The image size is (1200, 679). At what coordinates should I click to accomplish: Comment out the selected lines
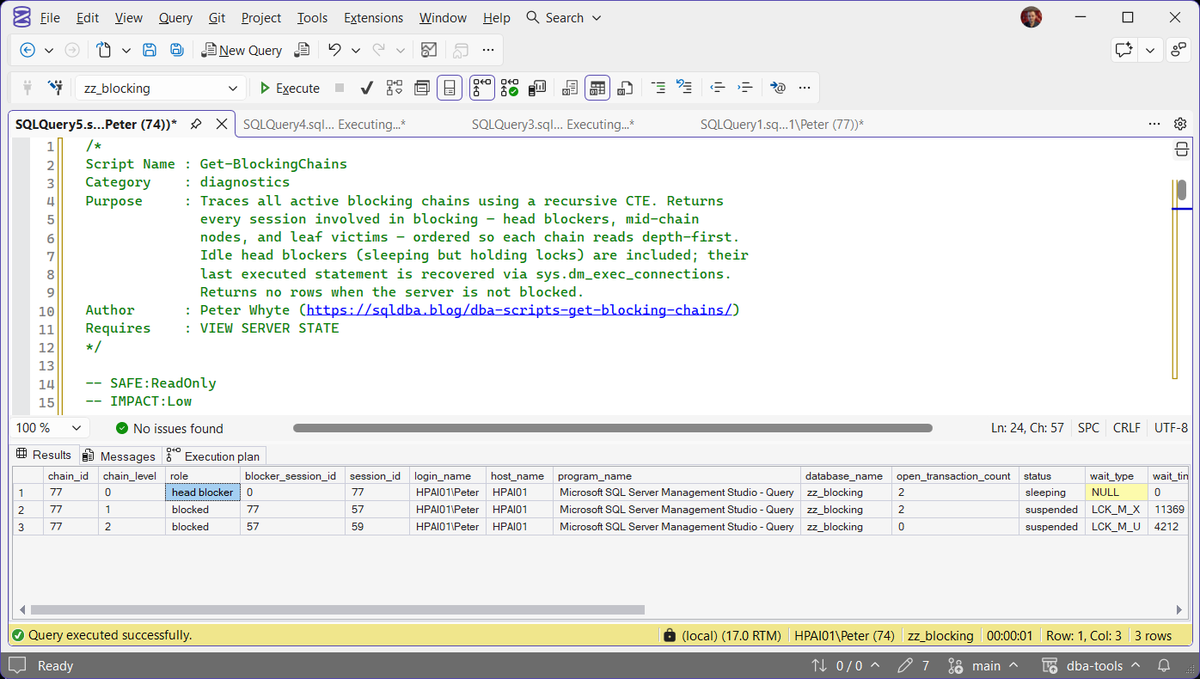pyautogui.click(x=658, y=88)
